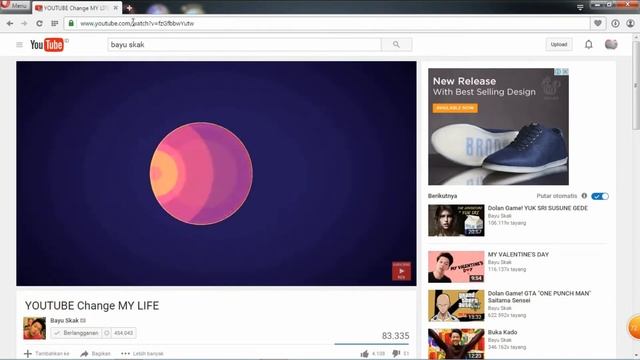
Task: Go back to the previous page
Action: (x=10, y=24)
